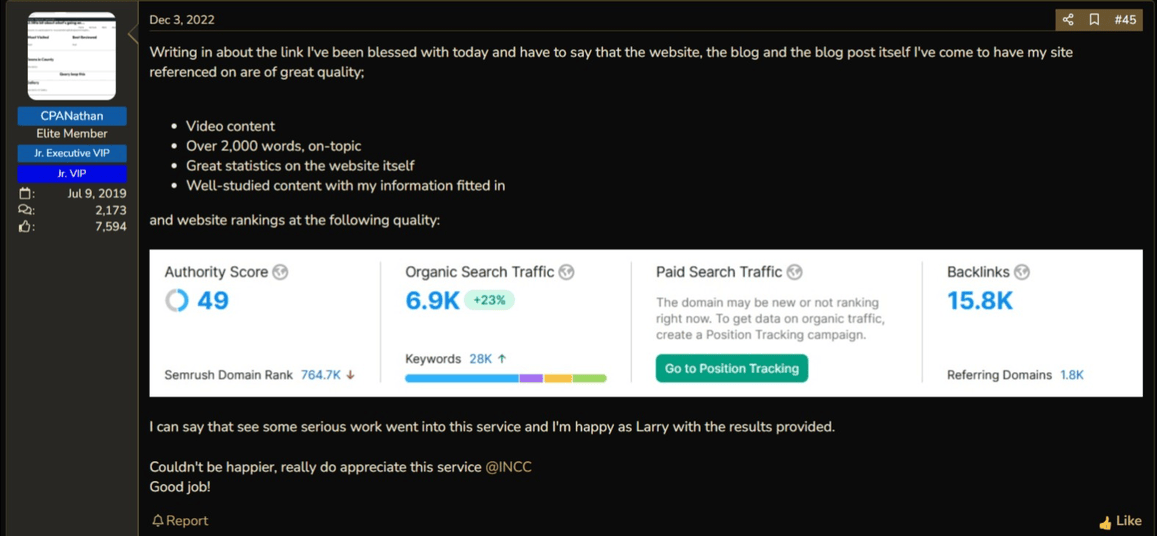Click the globe icon beside Authority Score
The image size is (1157, 536).
pyautogui.click(x=280, y=272)
